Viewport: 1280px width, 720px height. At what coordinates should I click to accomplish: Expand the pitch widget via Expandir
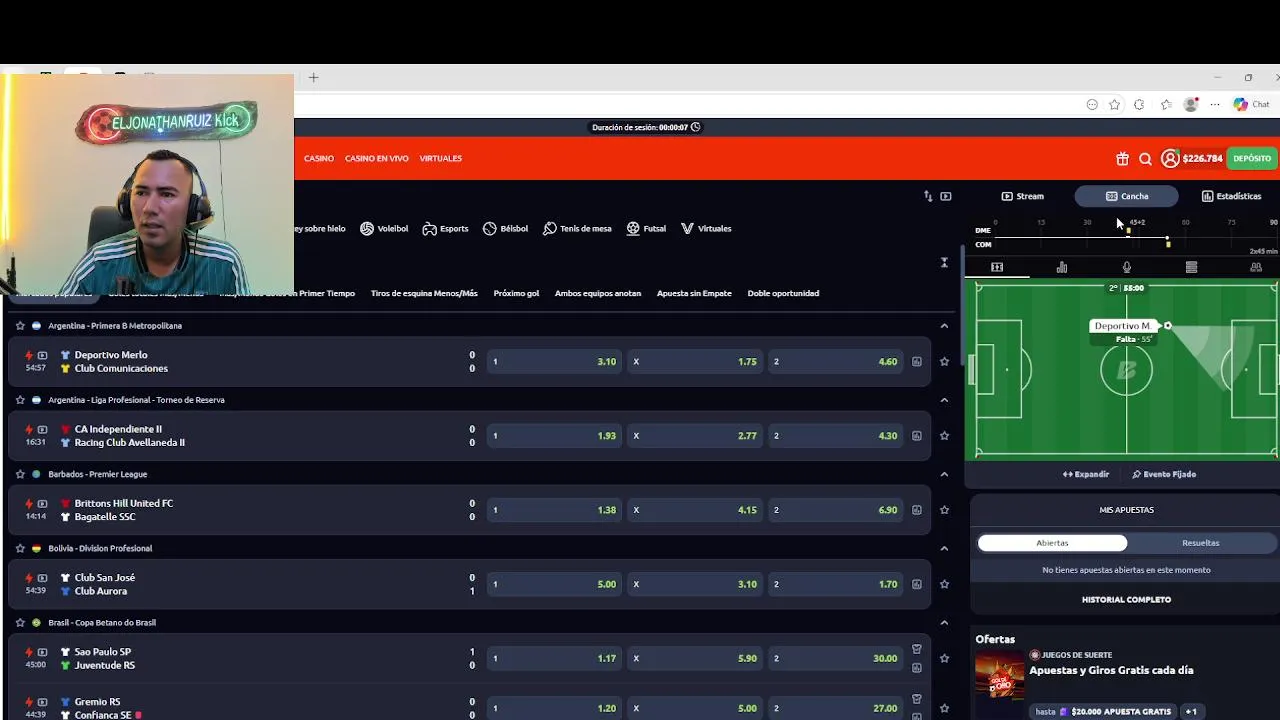tap(1086, 474)
